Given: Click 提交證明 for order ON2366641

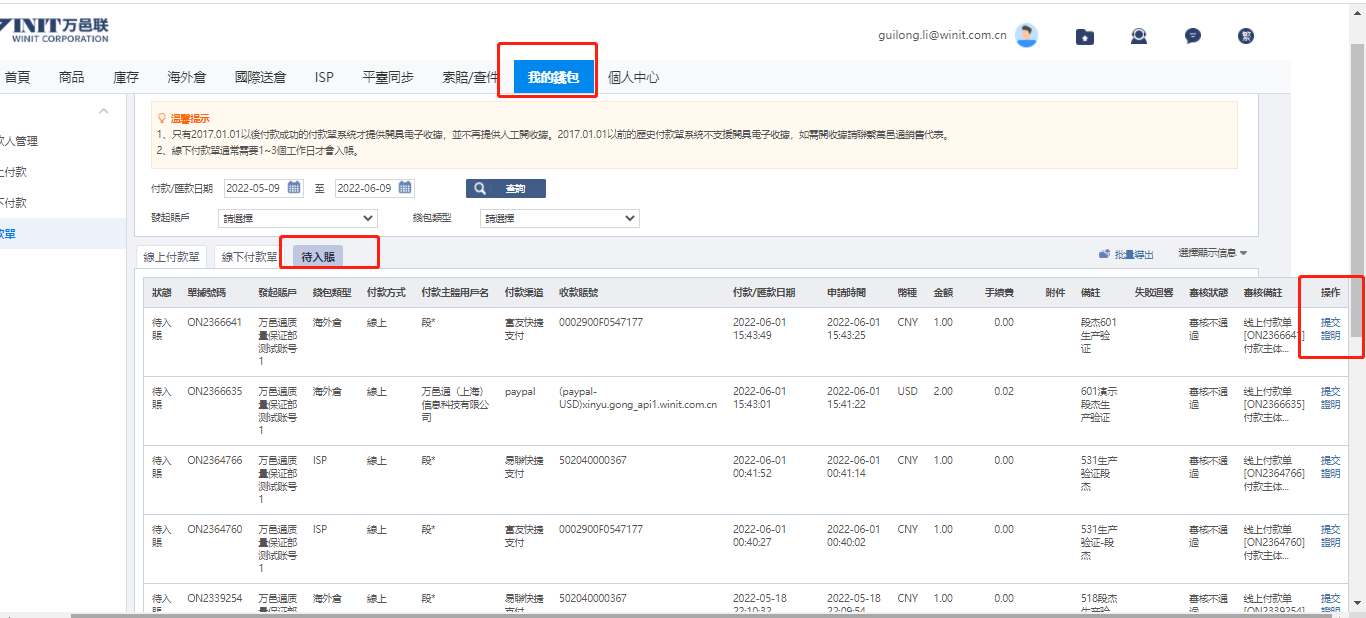Looking at the screenshot, I should (x=1330, y=329).
